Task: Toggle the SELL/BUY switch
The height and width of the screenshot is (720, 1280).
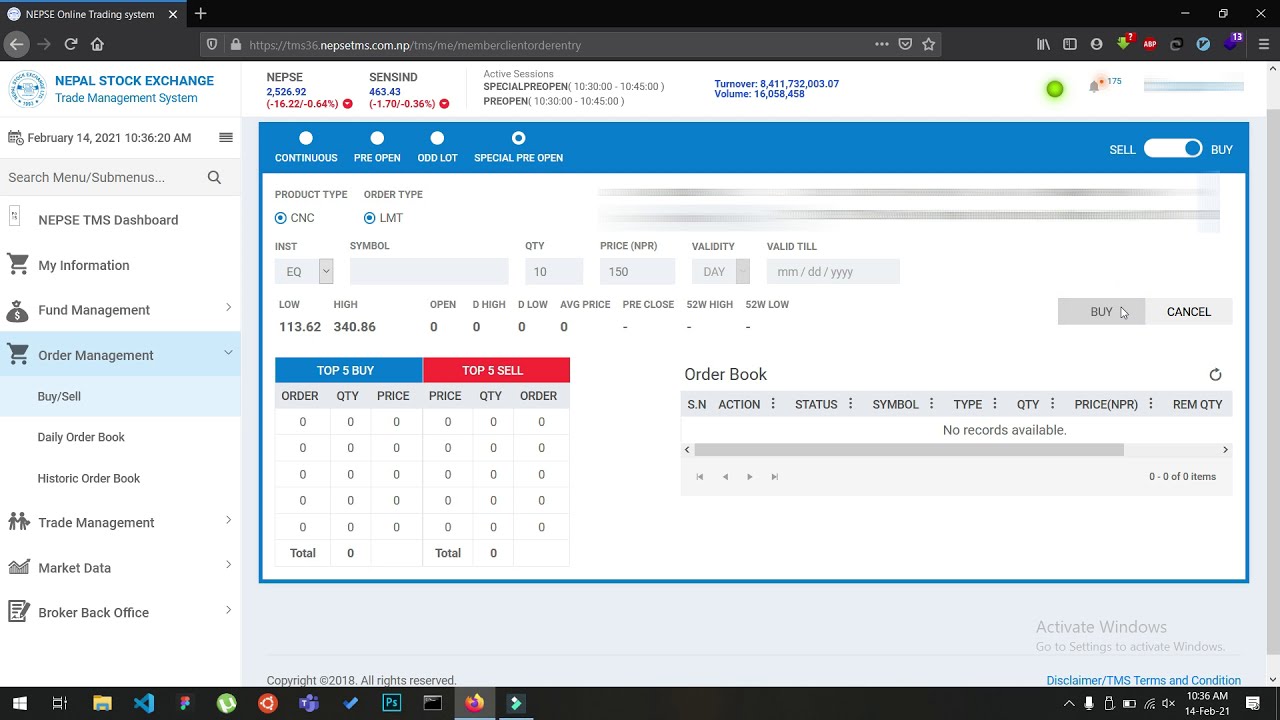Action: pos(1173,149)
